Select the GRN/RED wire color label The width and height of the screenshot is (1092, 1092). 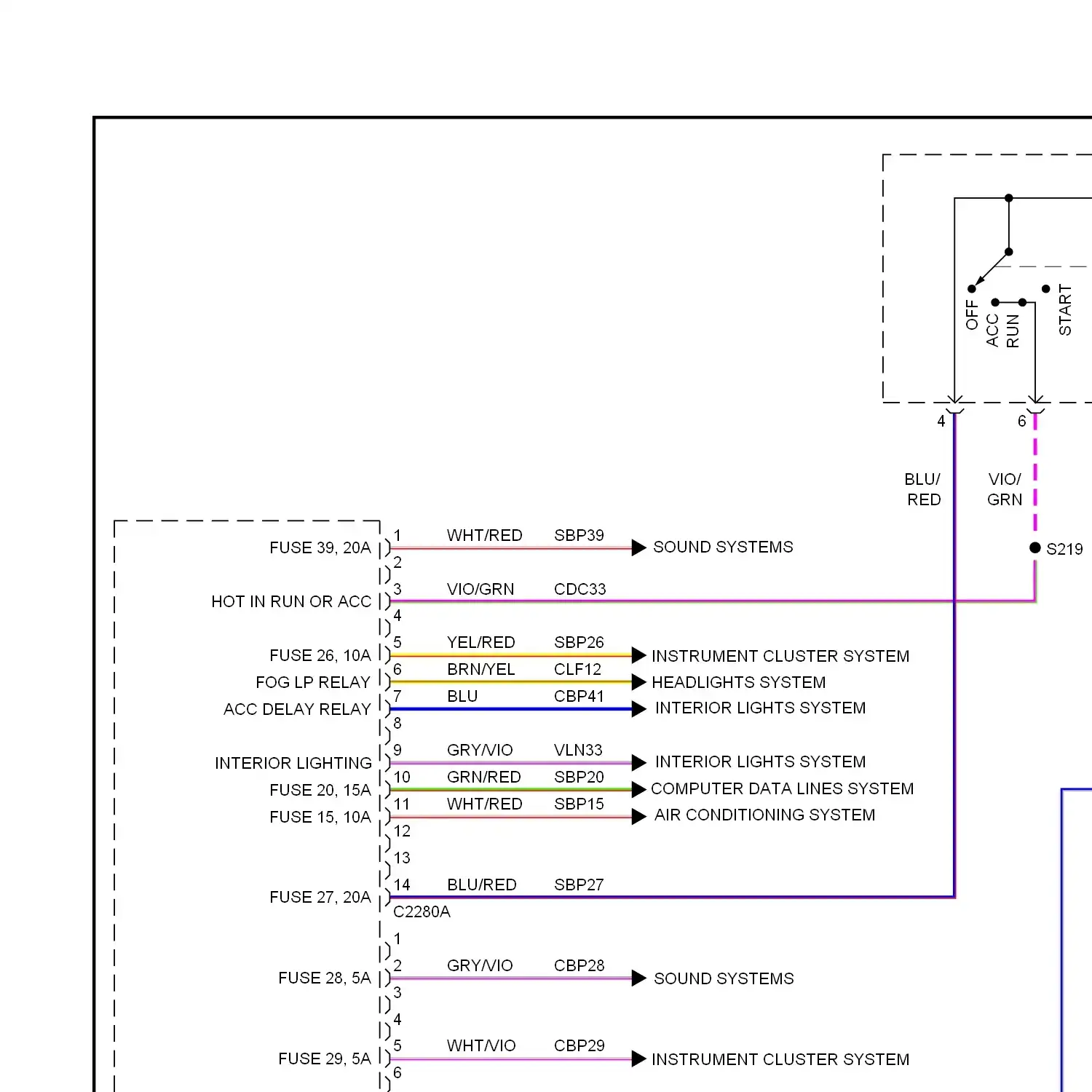pos(484,777)
